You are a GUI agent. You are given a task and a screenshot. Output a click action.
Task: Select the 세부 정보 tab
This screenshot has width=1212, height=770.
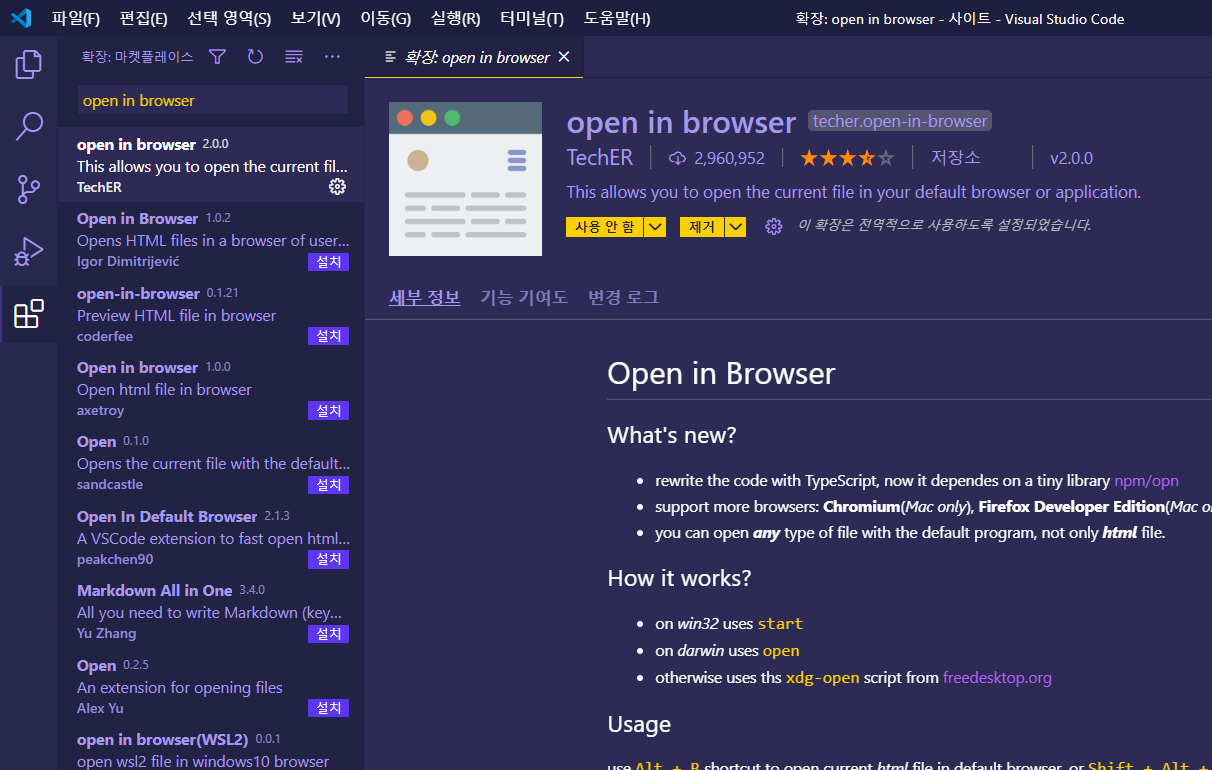[425, 297]
